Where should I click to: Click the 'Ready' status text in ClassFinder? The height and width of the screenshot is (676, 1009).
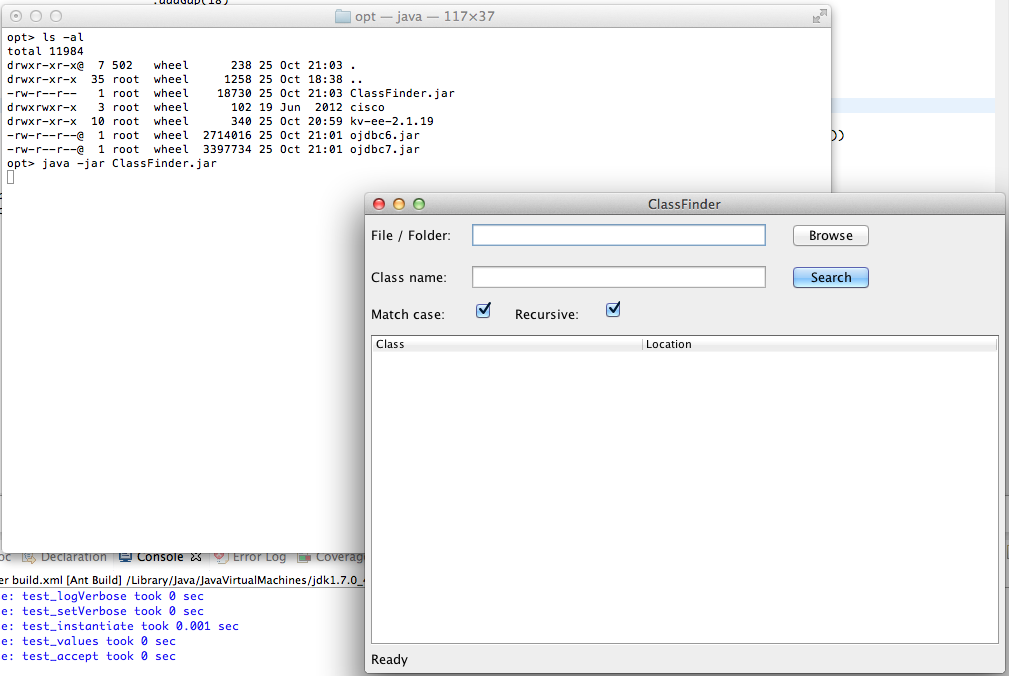tap(389, 659)
